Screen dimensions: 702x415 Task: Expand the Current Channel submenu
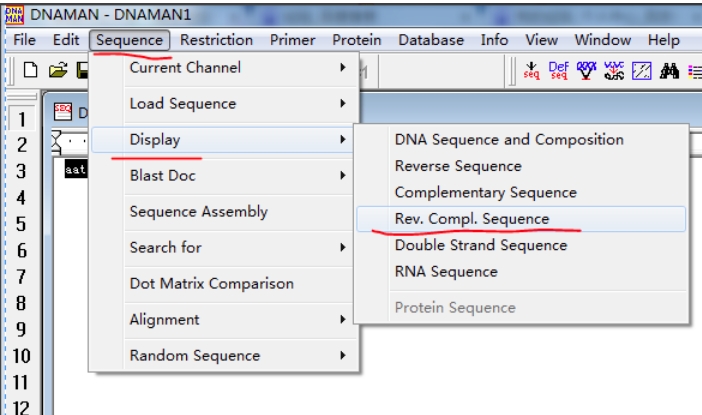(x=224, y=68)
